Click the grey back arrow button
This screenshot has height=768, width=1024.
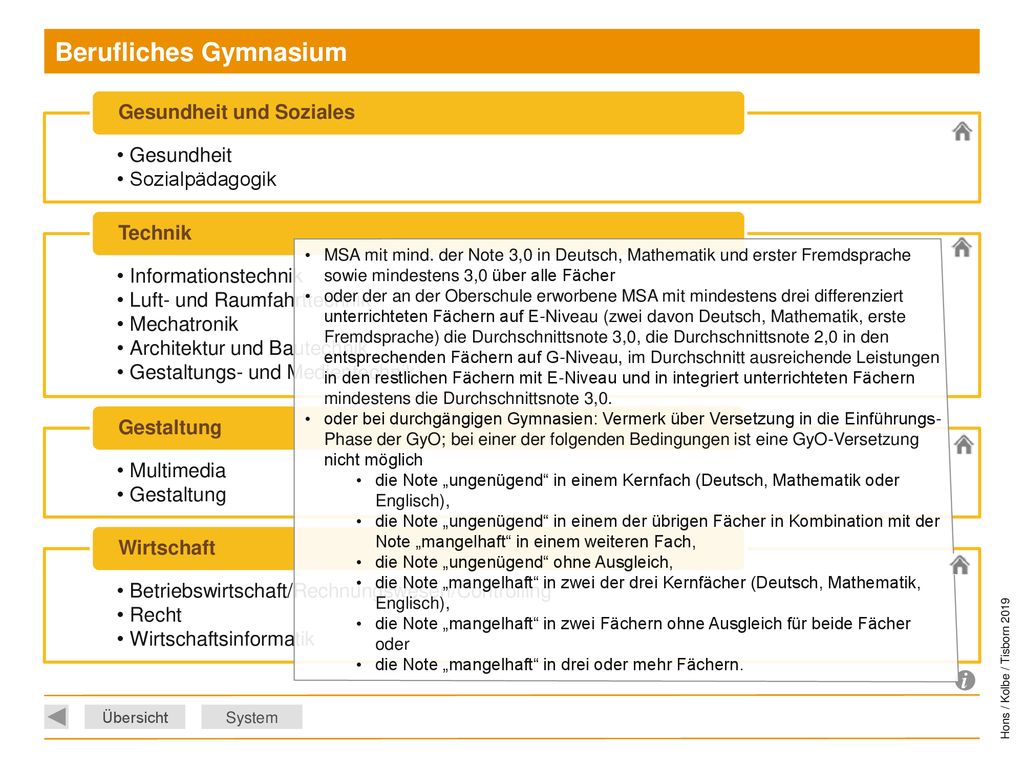click(57, 716)
